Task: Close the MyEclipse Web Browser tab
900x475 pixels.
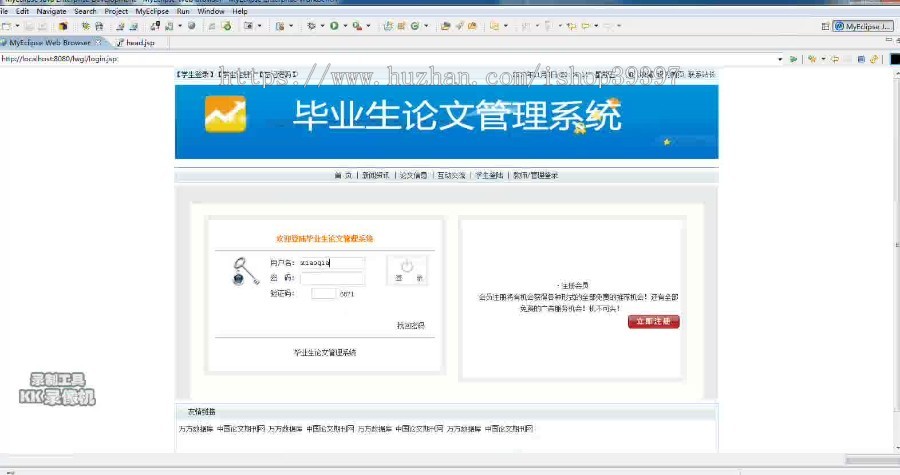Action: click(x=98, y=42)
